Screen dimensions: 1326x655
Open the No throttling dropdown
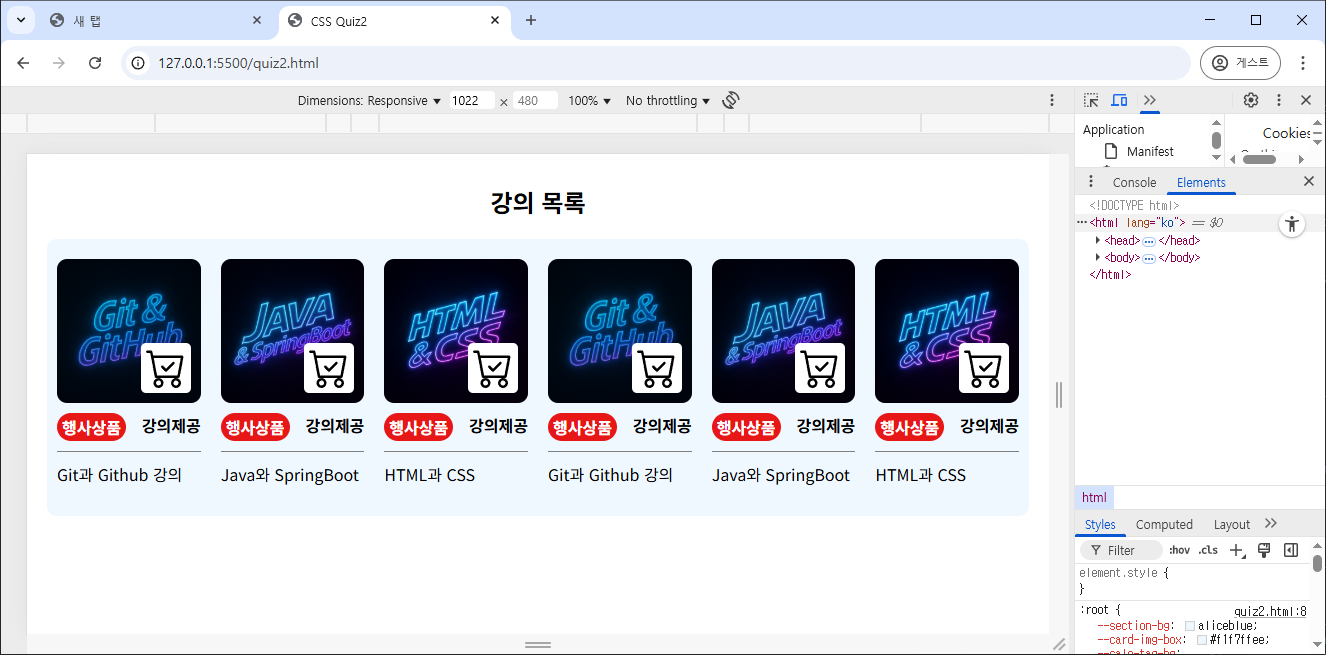[x=668, y=101]
